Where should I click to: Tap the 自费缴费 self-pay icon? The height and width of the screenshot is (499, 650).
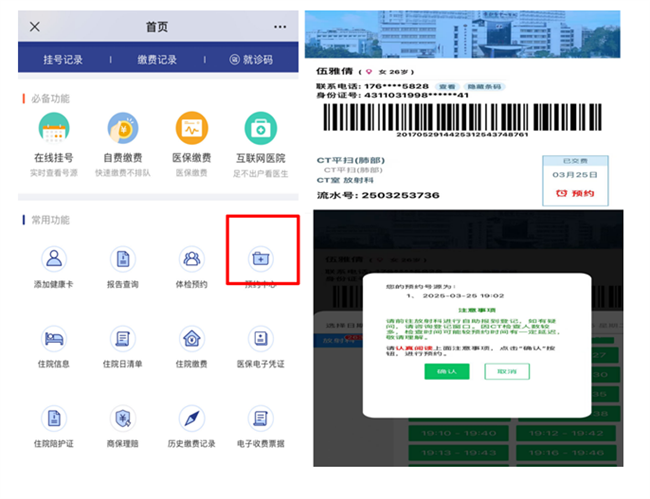122,129
